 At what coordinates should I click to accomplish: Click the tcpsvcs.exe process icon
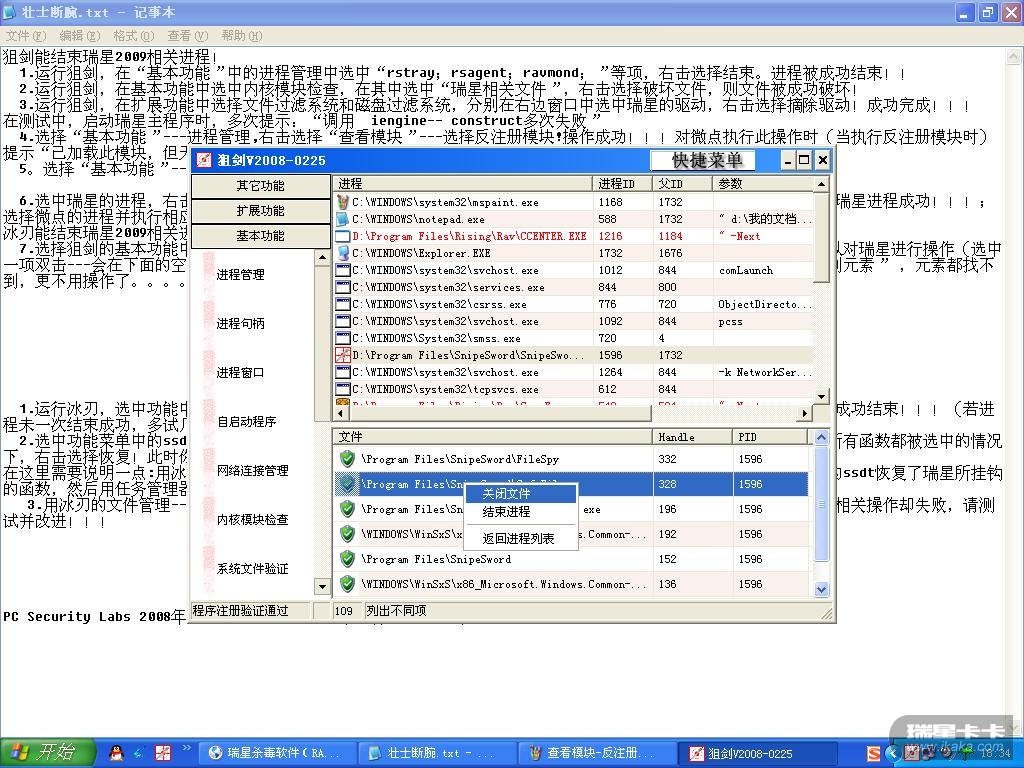tap(343, 389)
